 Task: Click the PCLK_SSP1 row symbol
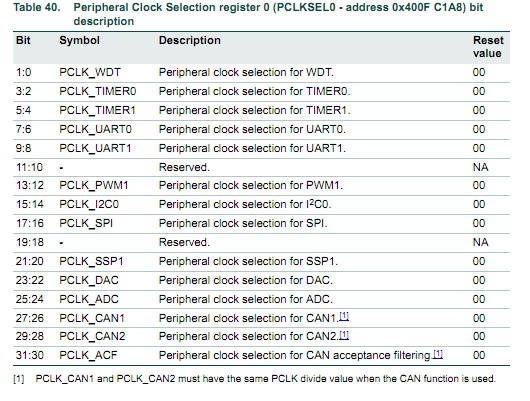(x=91, y=261)
